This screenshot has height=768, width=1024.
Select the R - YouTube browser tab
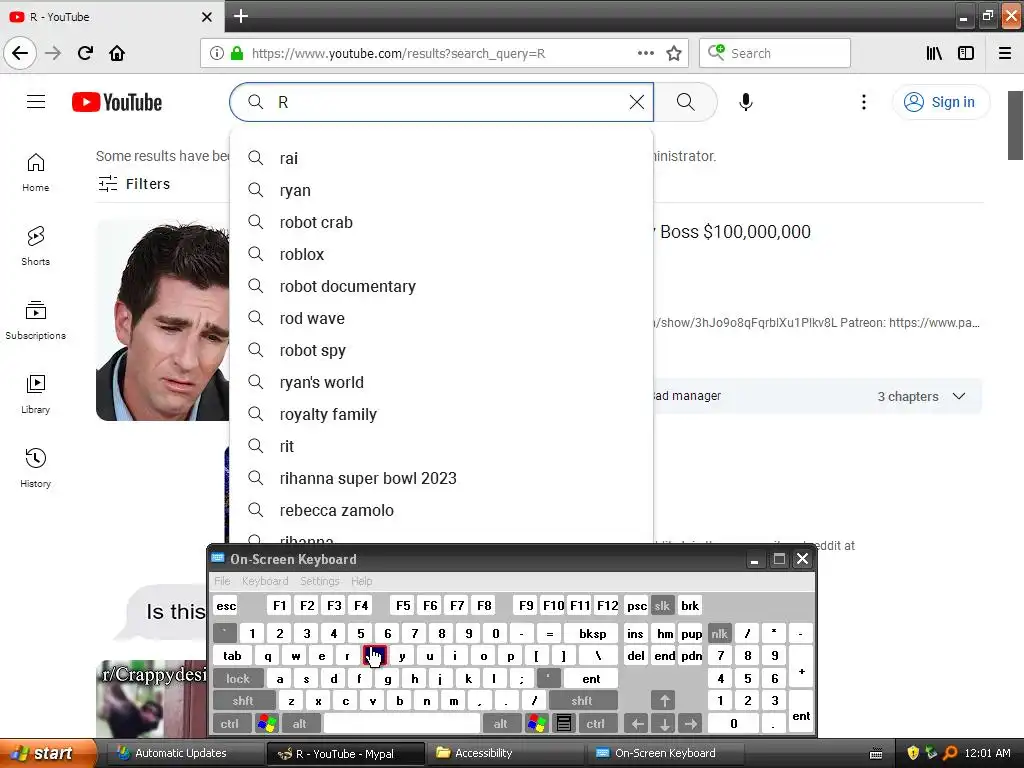[x=111, y=16]
